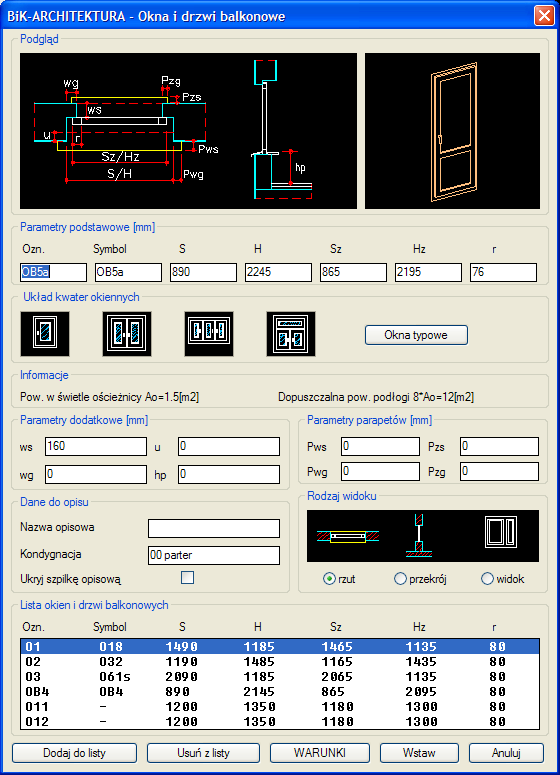The width and height of the screenshot is (560, 775).
Task: Click the Hz field with value 2195
Action: (428, 272)
